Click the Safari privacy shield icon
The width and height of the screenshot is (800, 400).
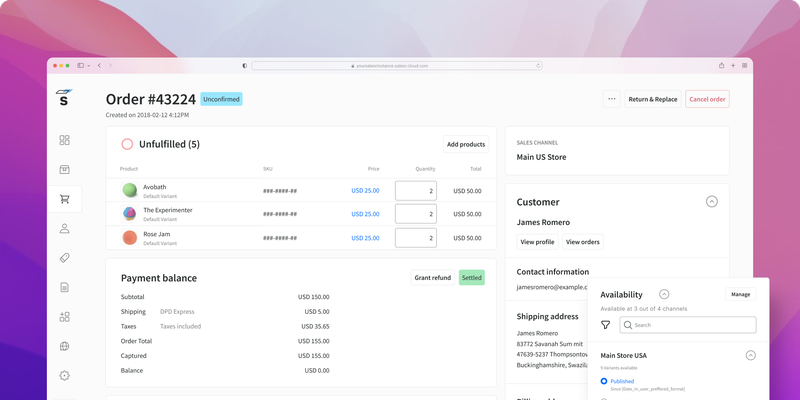pyautogui.click(x=244, y=65)
